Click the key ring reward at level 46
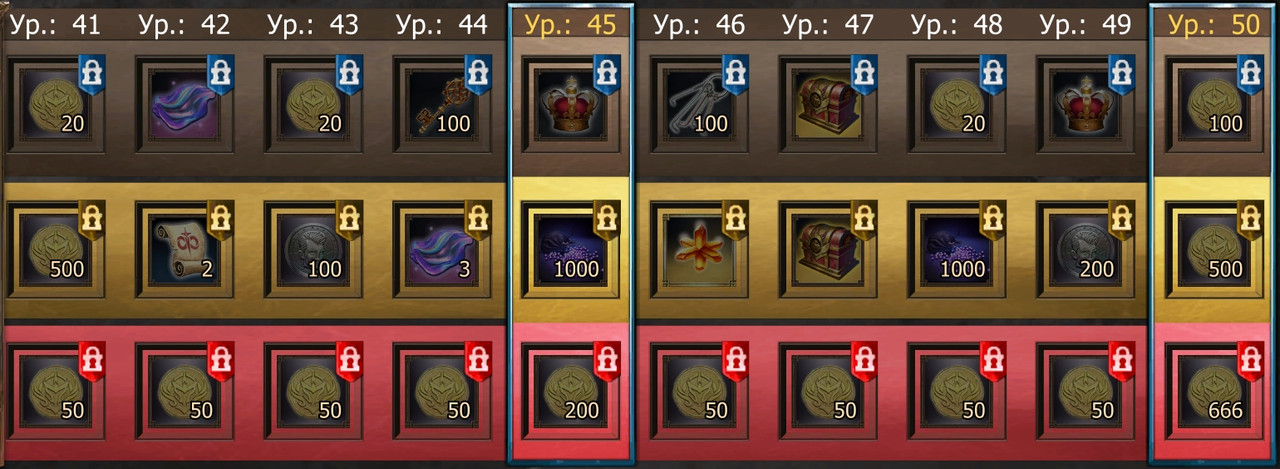1280x469 pixels. click(699, 104)
